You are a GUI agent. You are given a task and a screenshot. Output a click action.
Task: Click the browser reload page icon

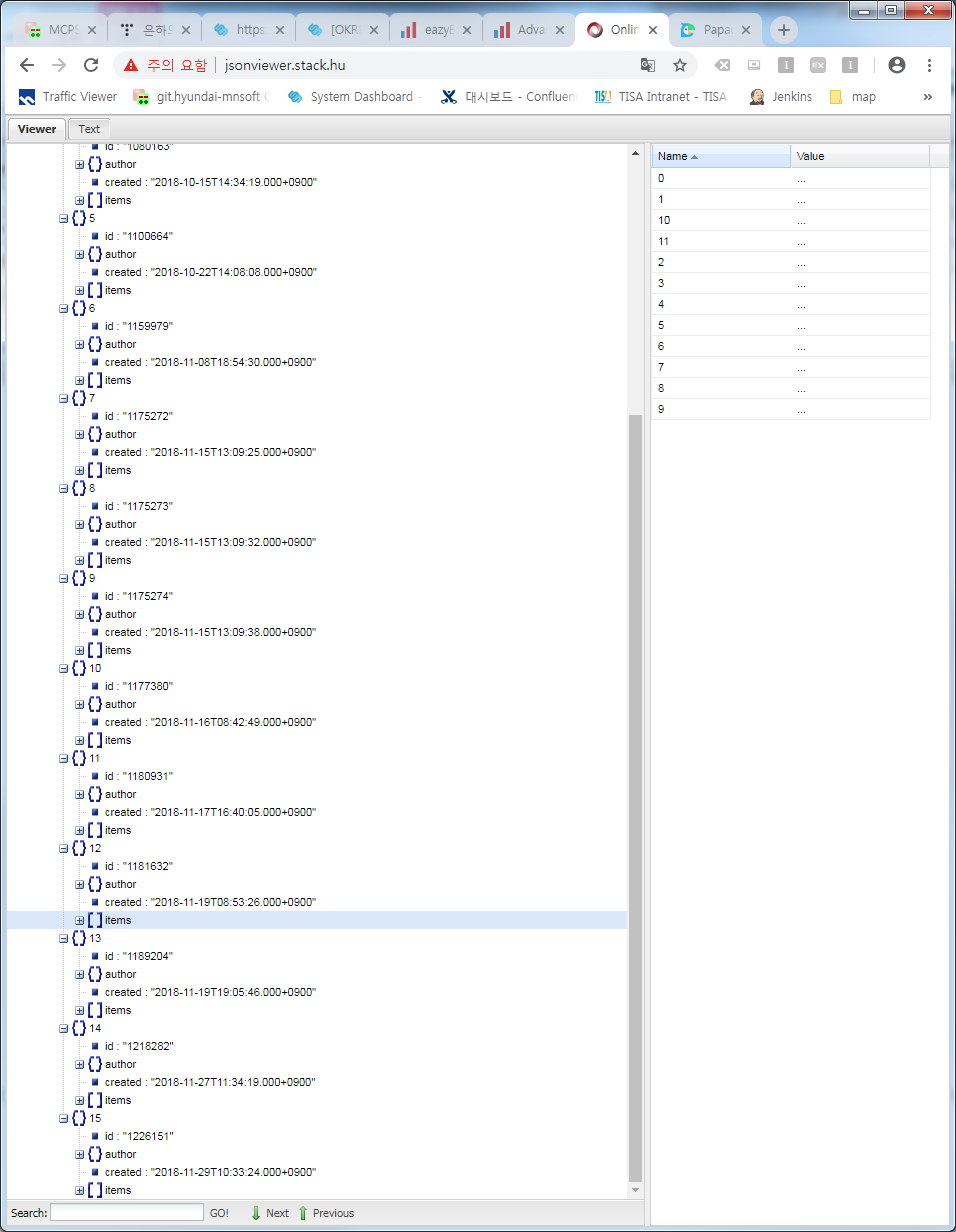pyautogui.click(x=90, y=65)
